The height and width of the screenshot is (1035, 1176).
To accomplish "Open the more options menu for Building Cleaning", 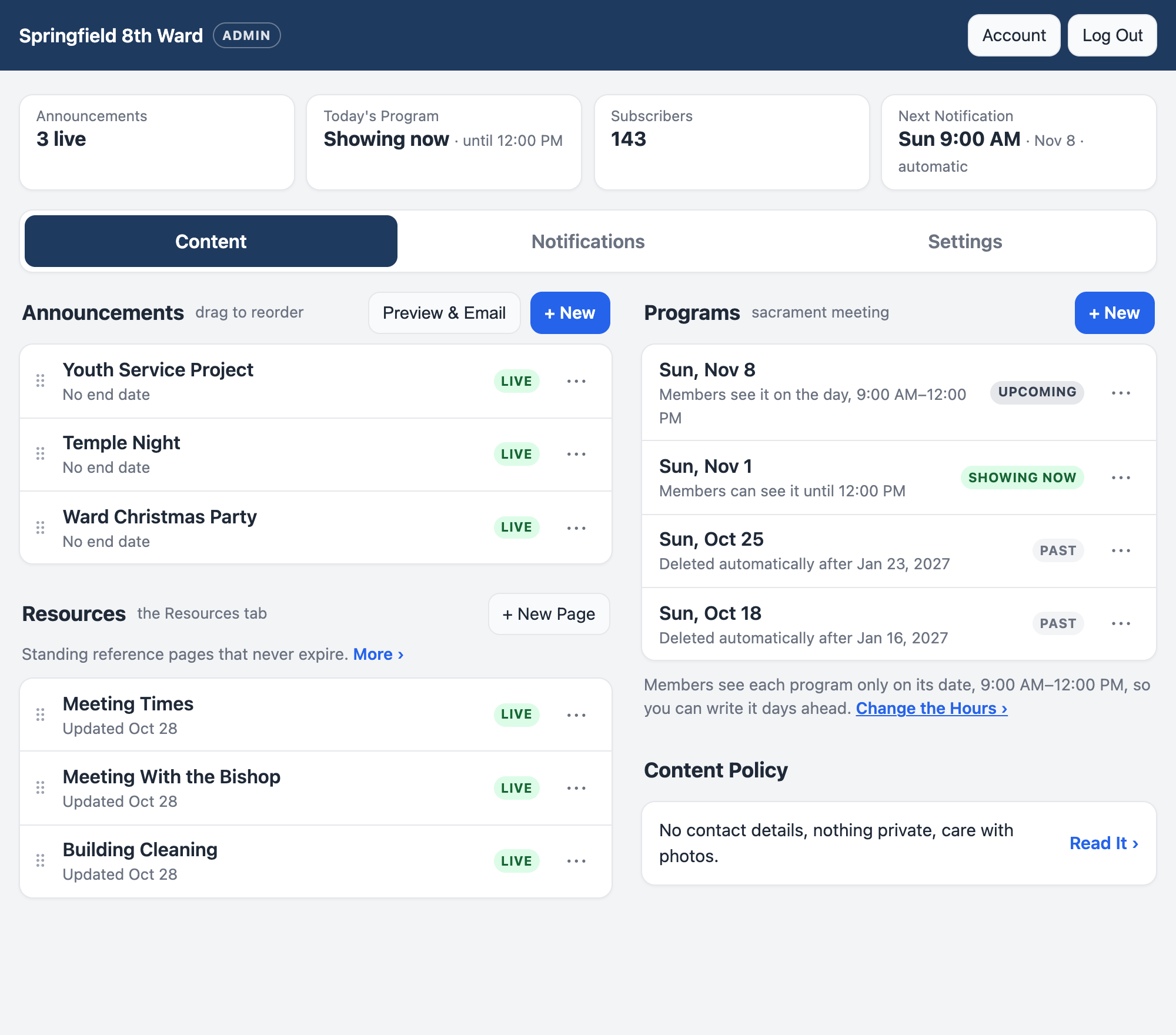I will (576, 861).
